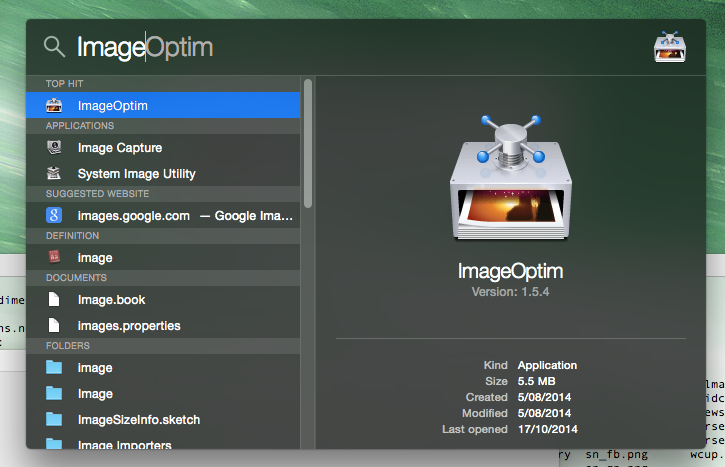
Task: Select the images.properties document
Action: (x=163, y=325)
